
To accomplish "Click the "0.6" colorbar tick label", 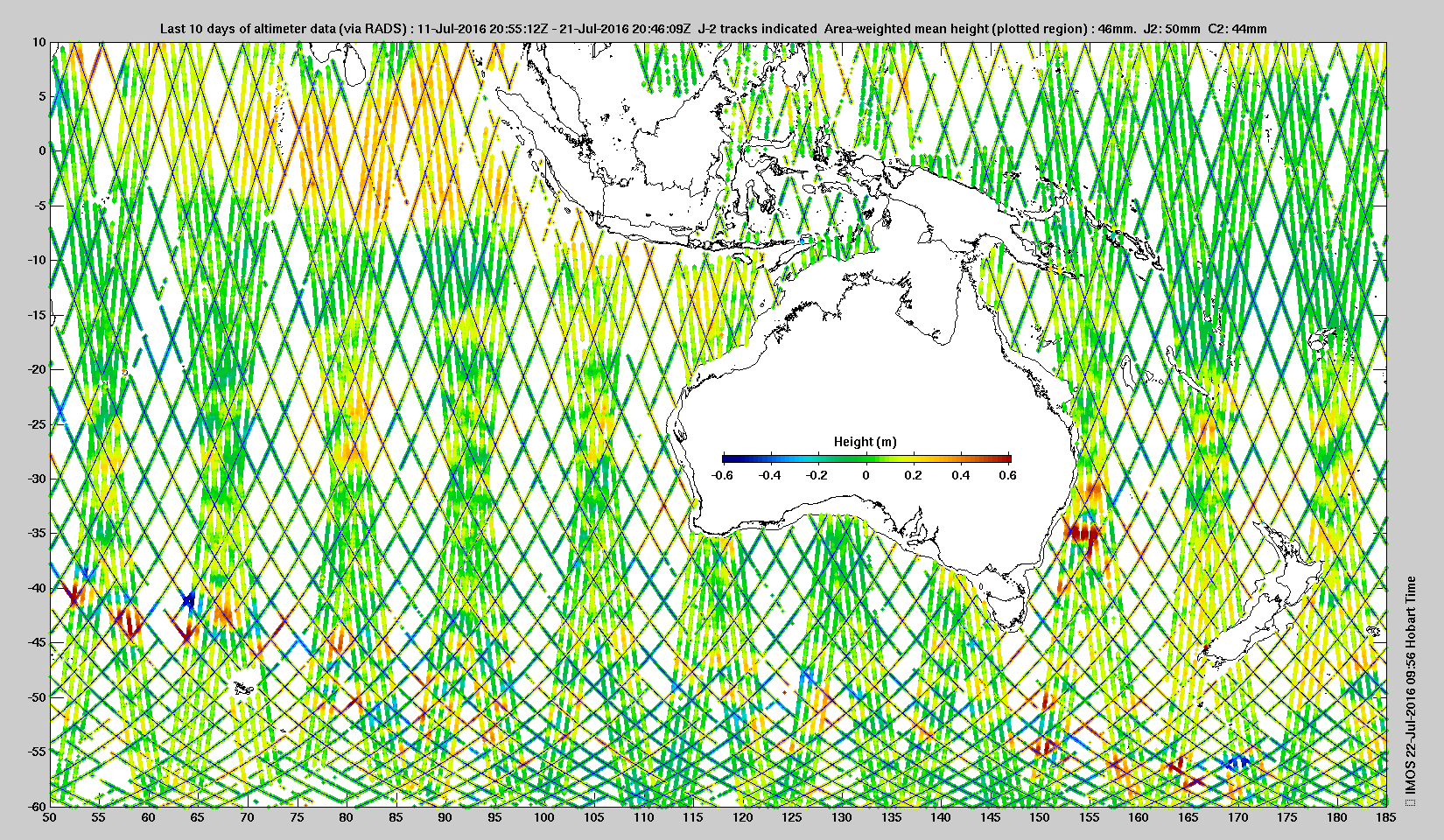I will [x=1007, y=475].
